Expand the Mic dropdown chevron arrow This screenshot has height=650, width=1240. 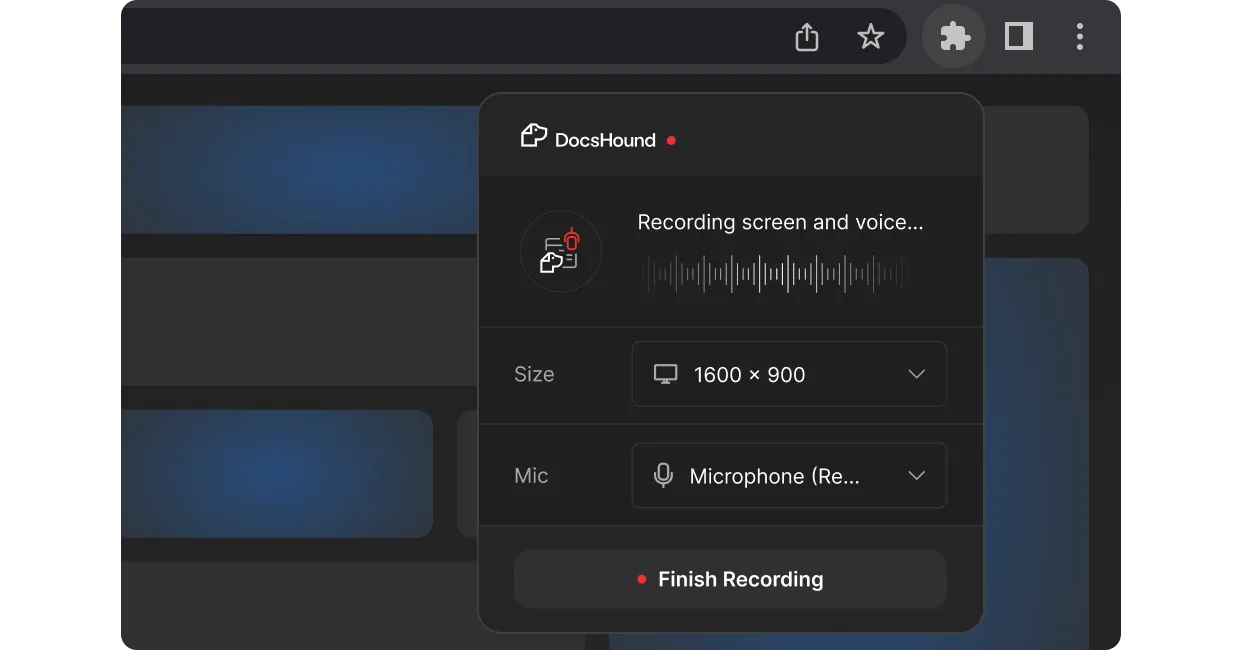tap(916, 476)
